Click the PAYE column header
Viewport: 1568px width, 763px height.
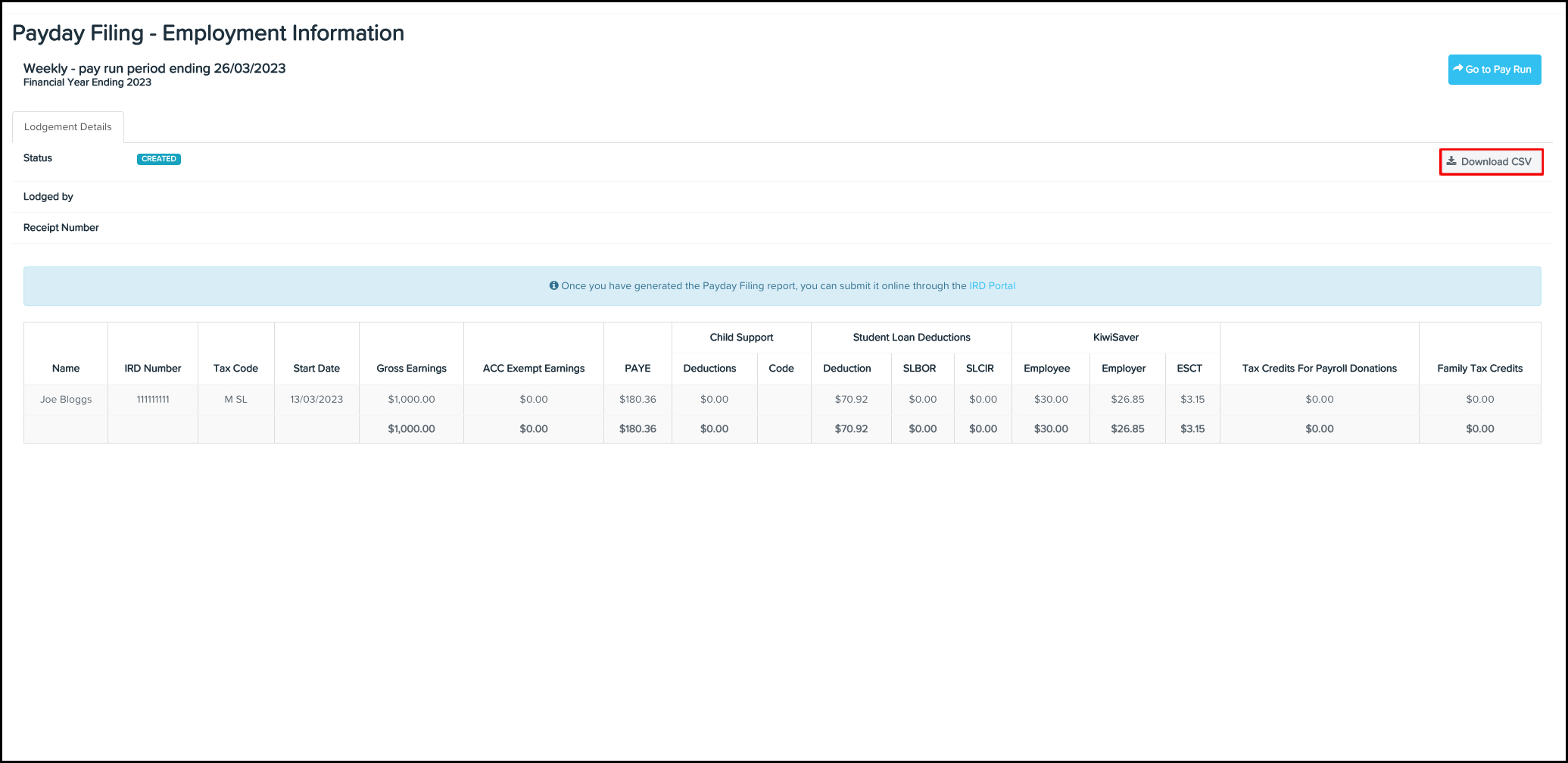coord(637,369)
